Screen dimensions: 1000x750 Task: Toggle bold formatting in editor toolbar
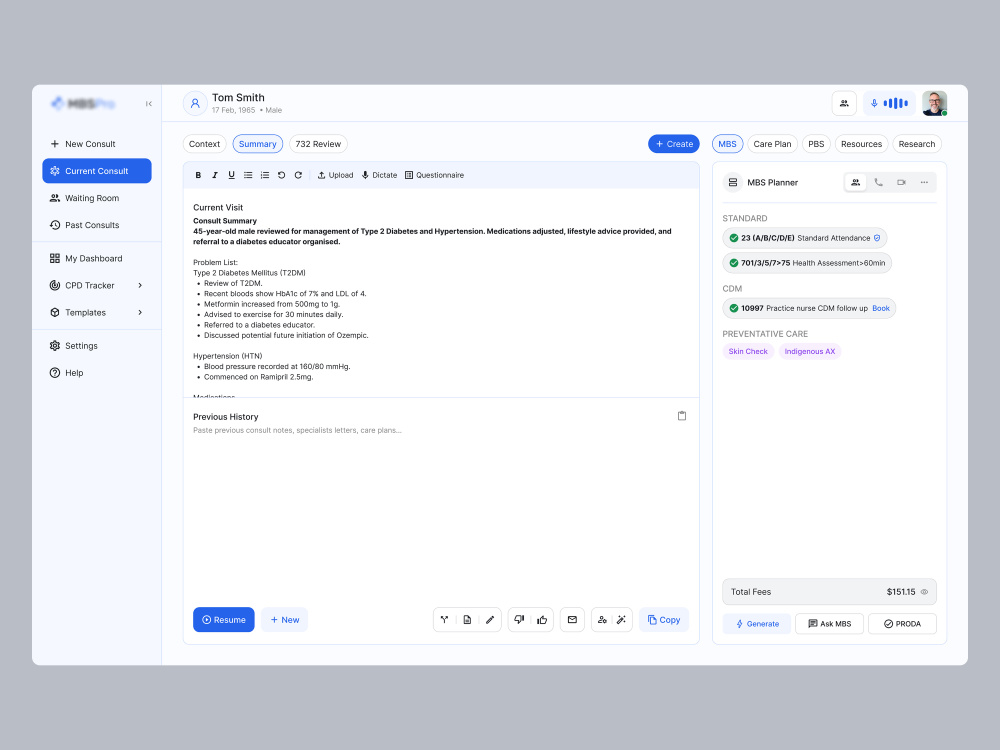tap(198, 175)
